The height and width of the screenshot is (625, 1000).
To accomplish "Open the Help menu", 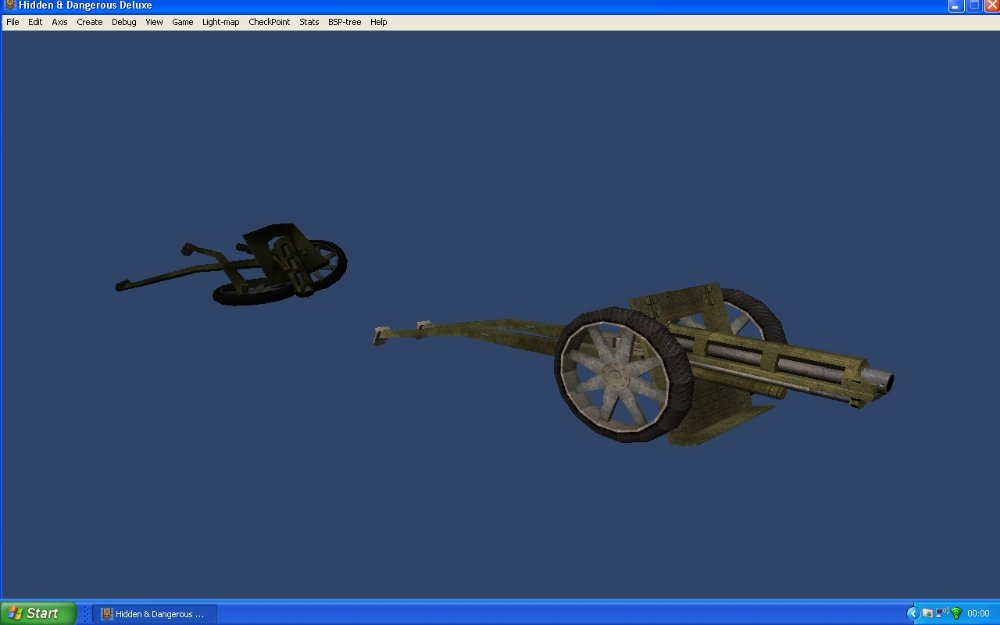I will 379,22.
